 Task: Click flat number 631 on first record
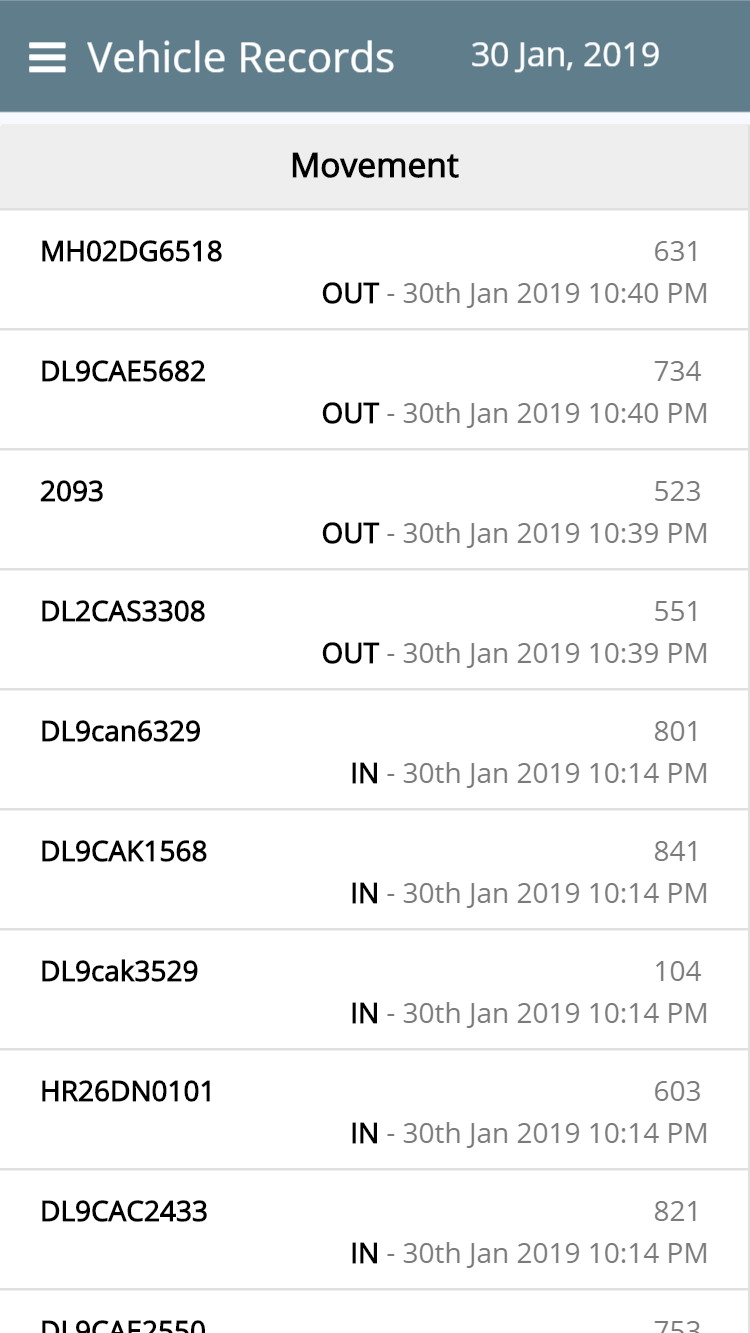(676, 251)
